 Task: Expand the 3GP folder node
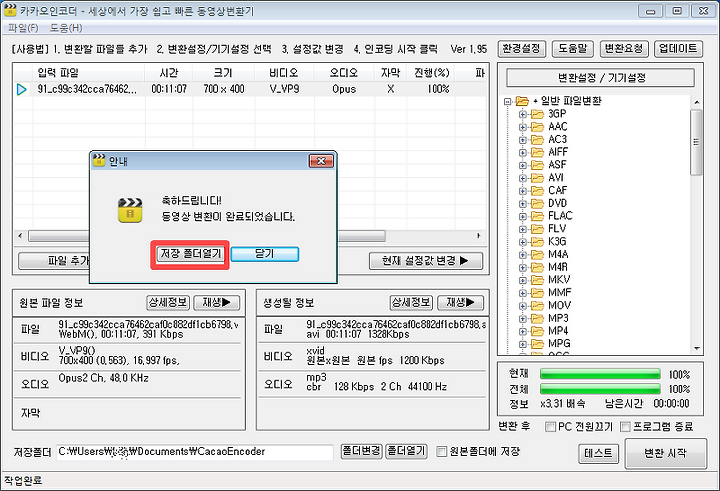coord(523,114)
